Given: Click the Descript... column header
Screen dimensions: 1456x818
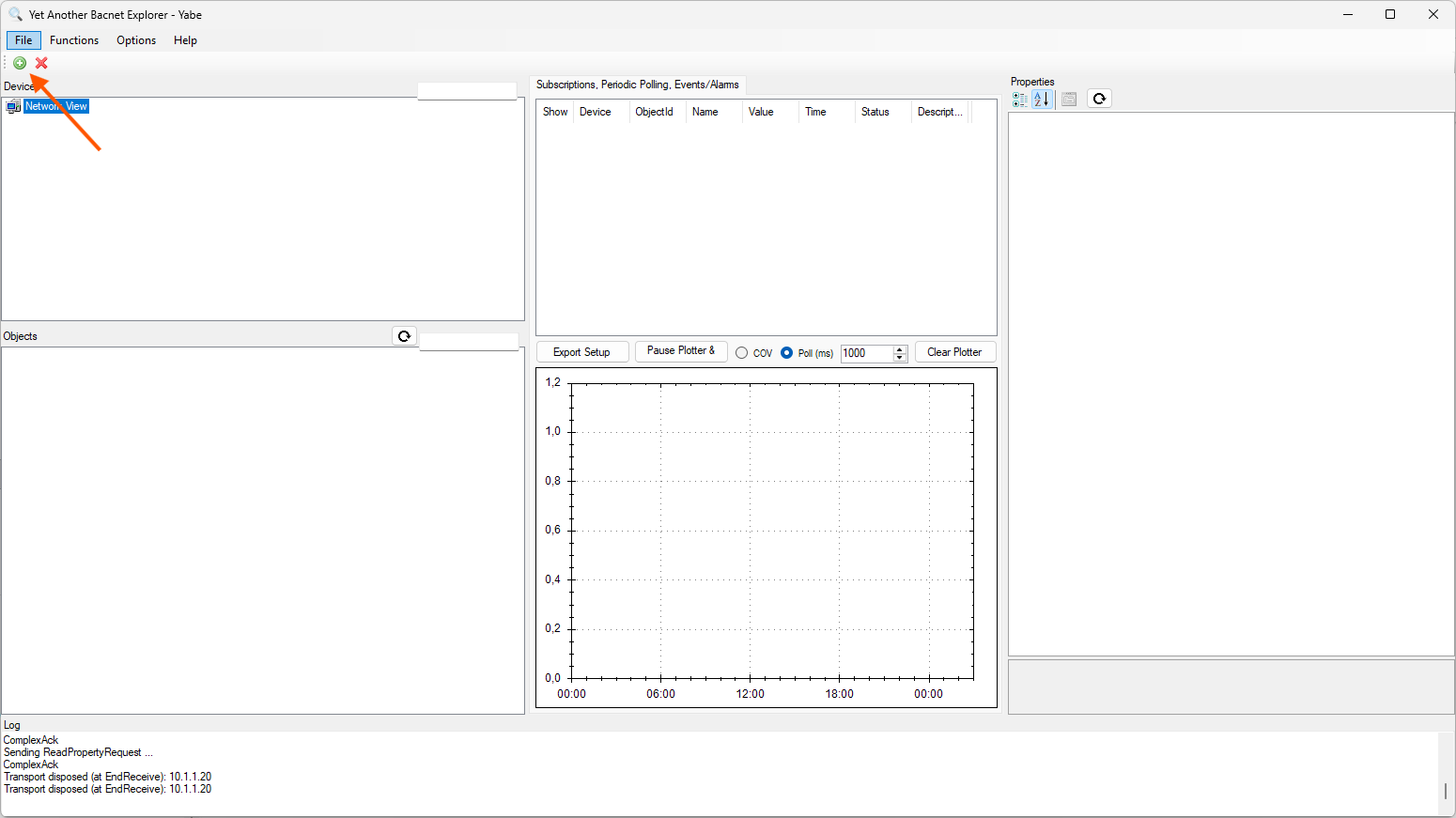Looking at the screenshot, I should (940, 112).
